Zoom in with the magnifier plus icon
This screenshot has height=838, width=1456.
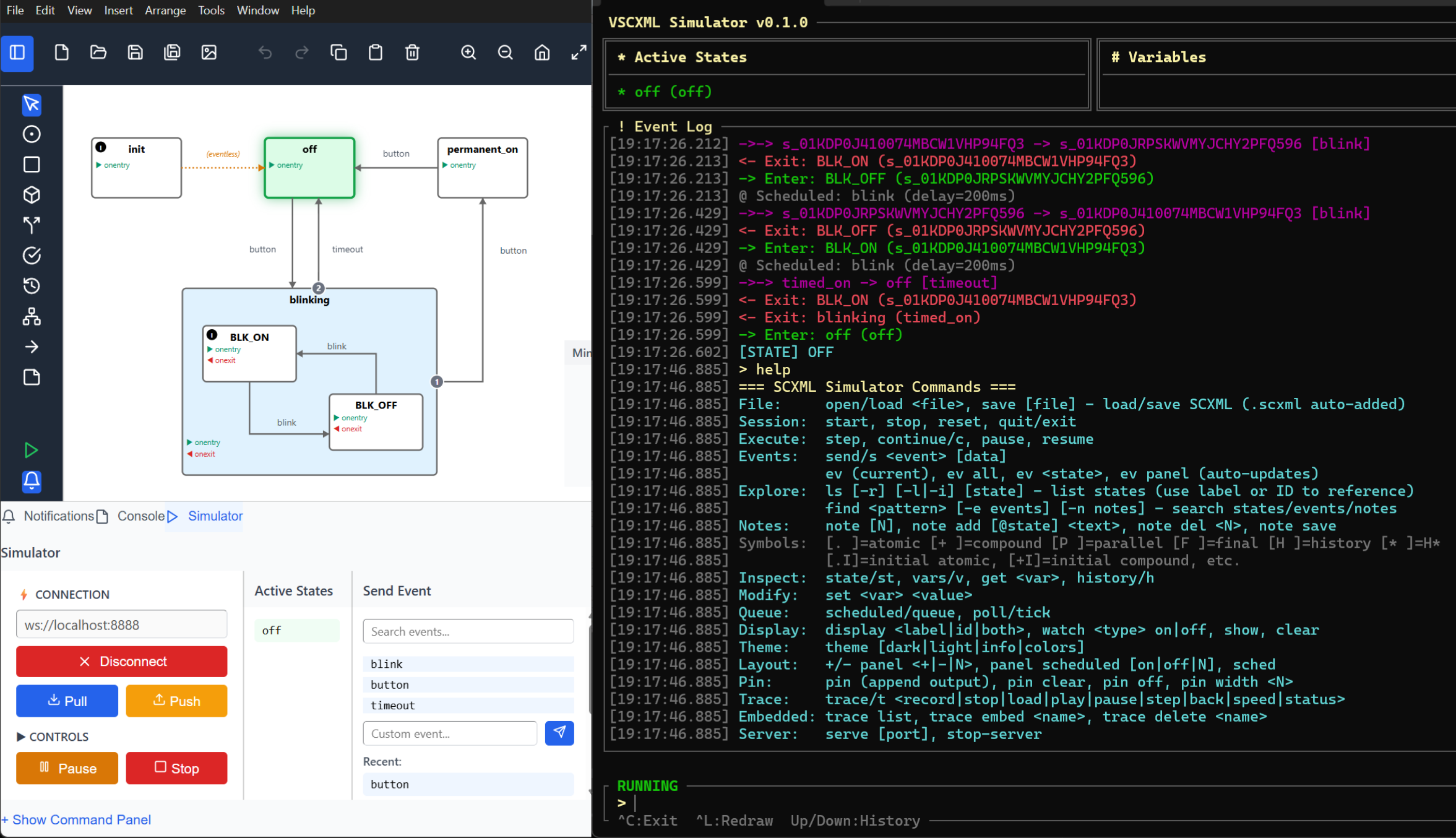(468, 53)
